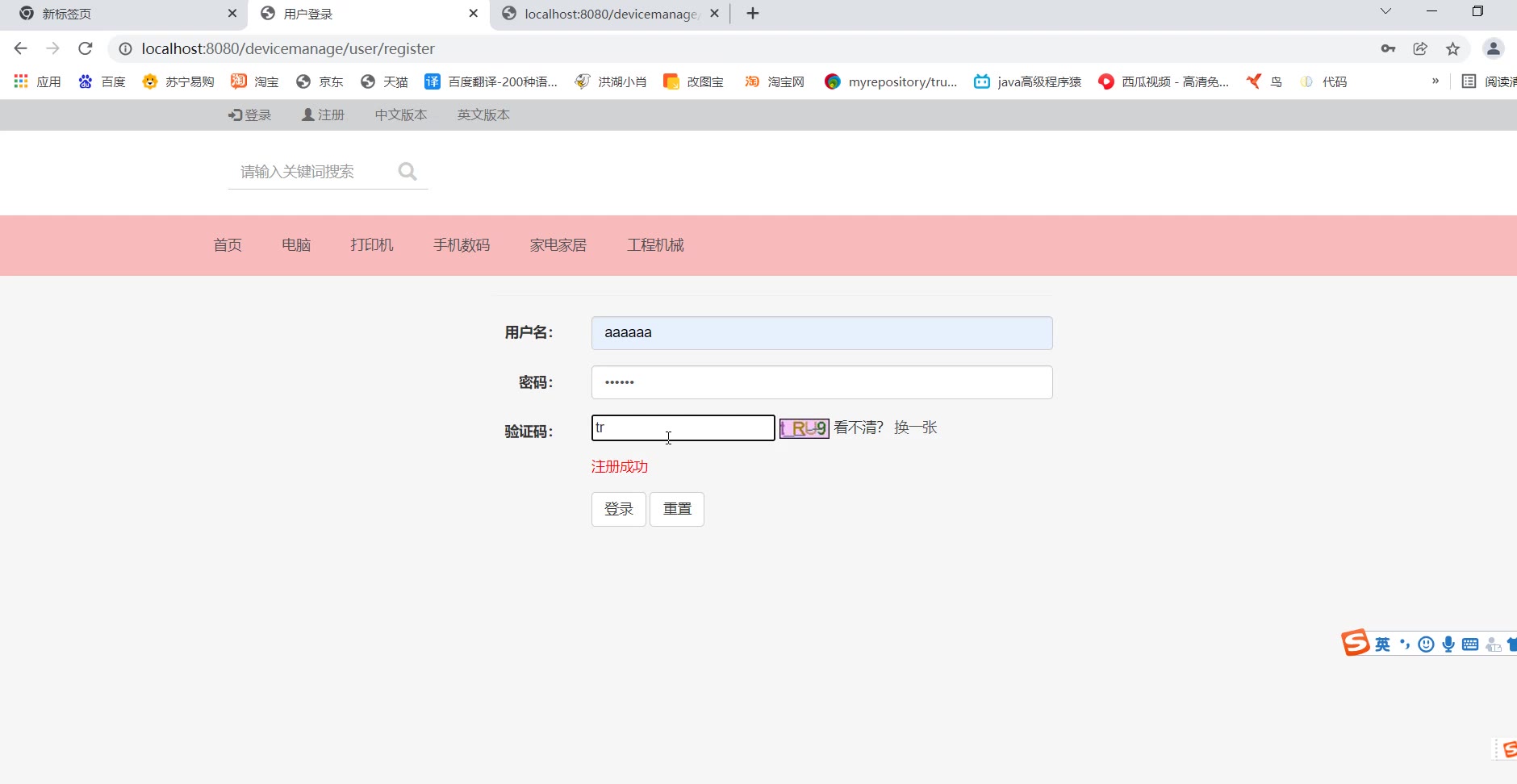The width and height of the screenshot is (1517, 784).
Task: Open the Chrome profile avatar icon
Action: [x=1493, y=48]
